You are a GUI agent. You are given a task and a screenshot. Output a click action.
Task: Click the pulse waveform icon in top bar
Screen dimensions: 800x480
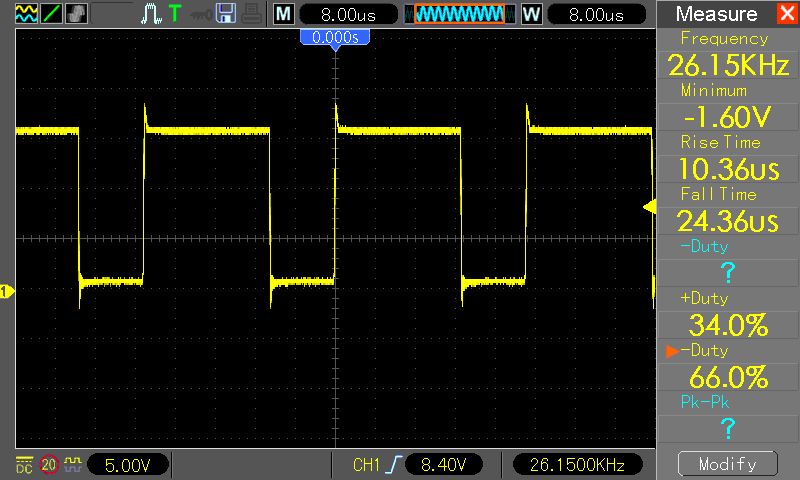click(151, 14)
